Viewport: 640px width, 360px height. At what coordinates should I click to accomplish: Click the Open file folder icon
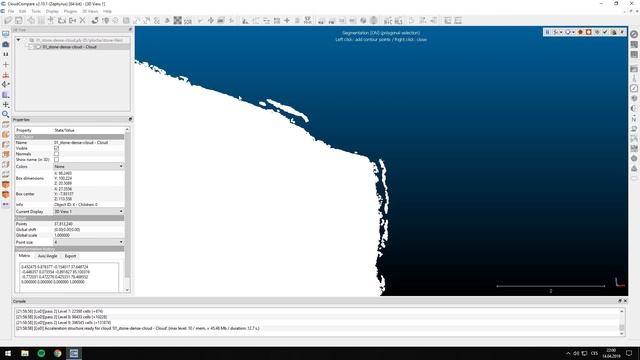coord(8,20)
